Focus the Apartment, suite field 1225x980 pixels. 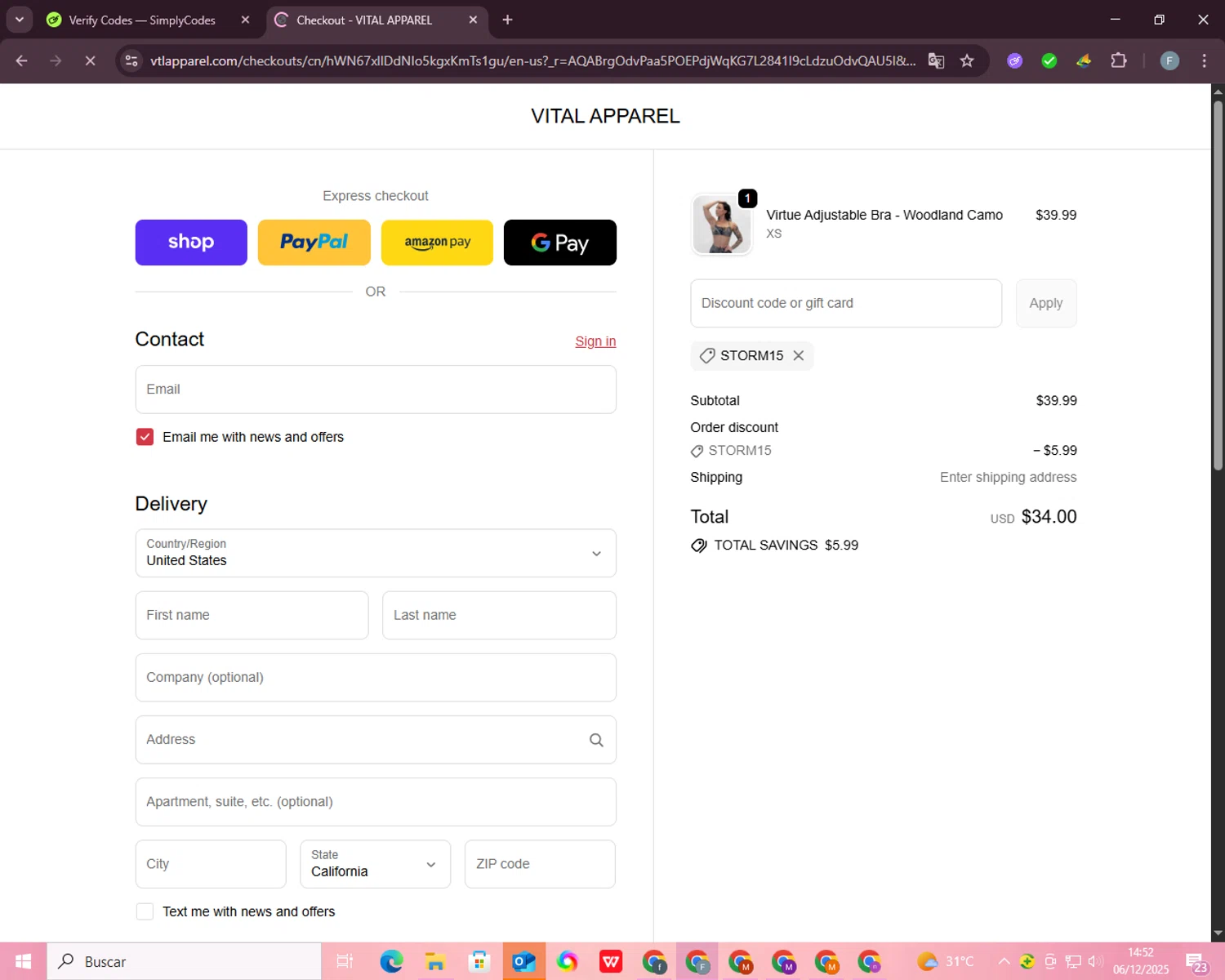pyautogui.click(x=376, y=802)
